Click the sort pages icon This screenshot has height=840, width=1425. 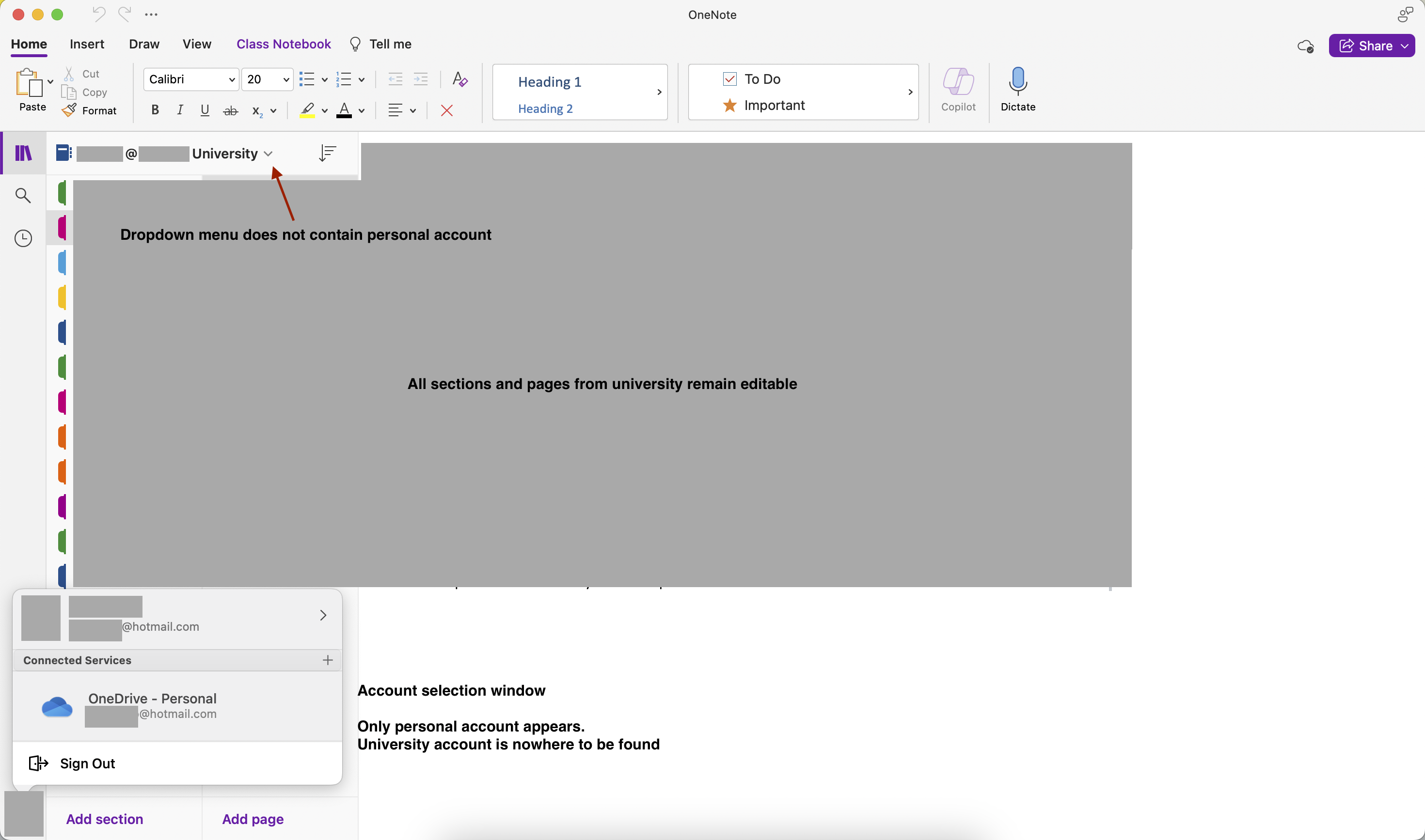pyautogui.click(x=327, y=153)
